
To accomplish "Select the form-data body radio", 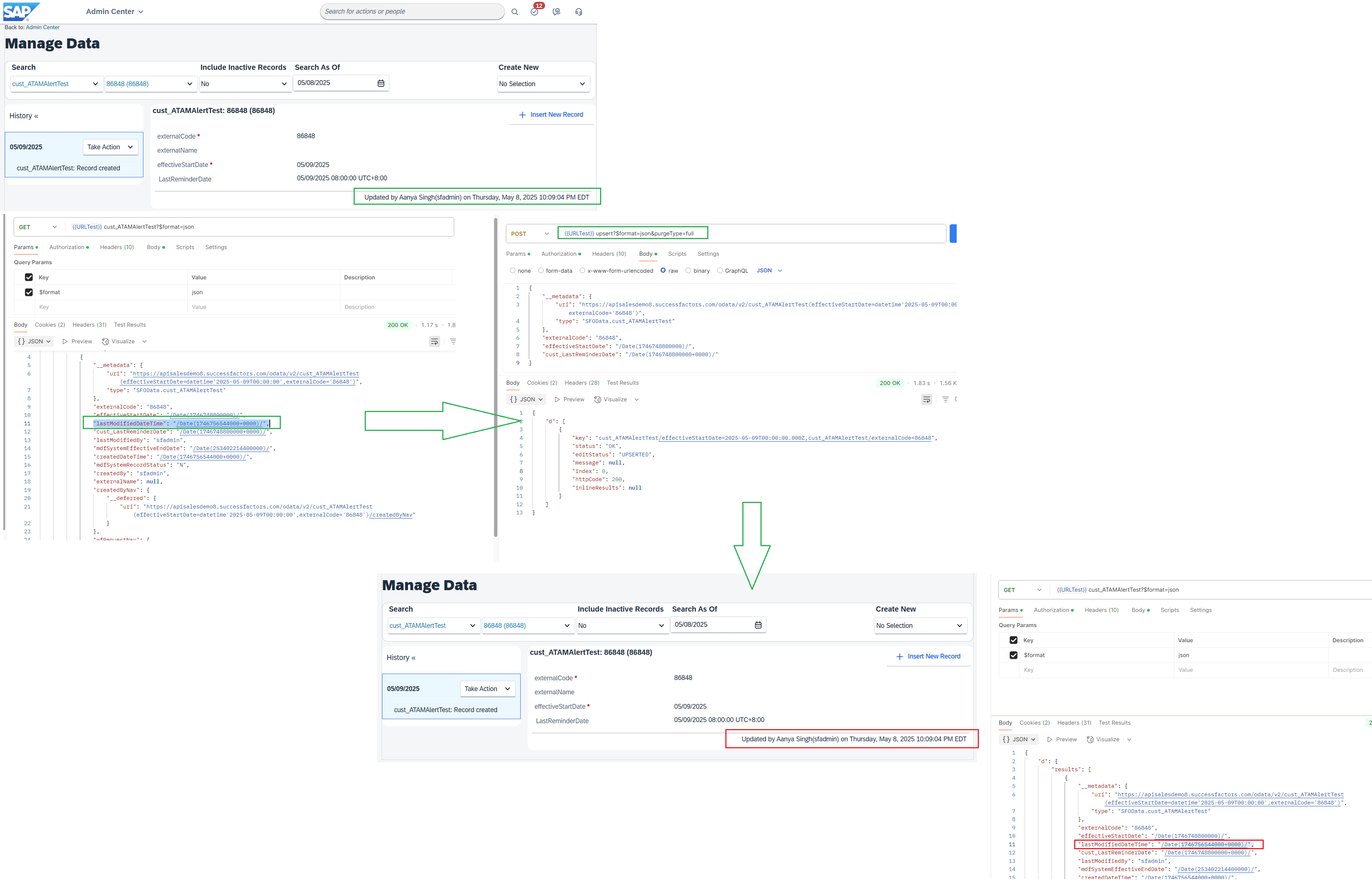I will (x=541, y=271).
